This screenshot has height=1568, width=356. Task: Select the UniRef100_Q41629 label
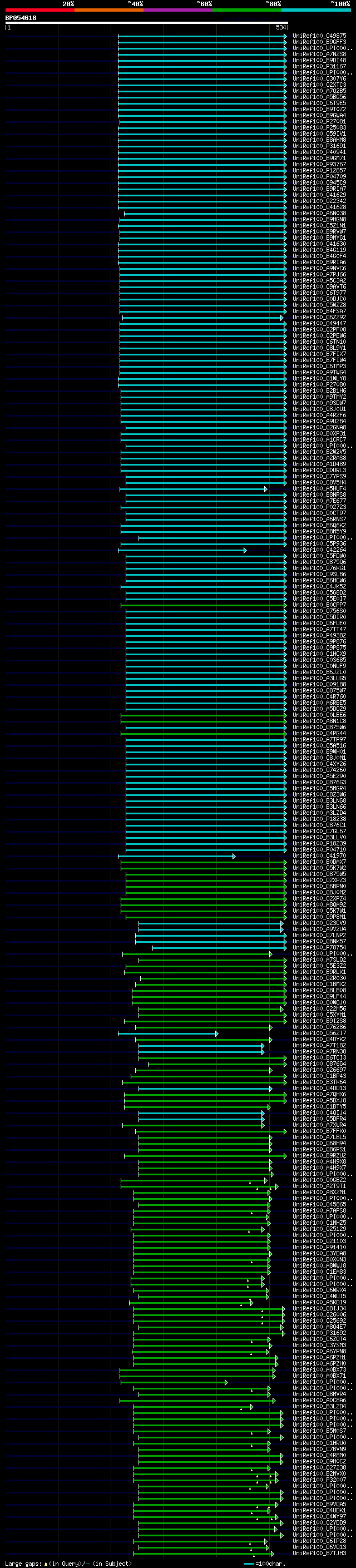tap(319, 195)
